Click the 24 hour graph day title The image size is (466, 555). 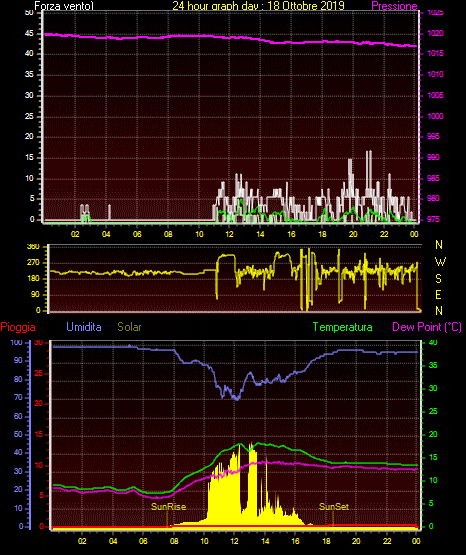(x=258, y=6)
